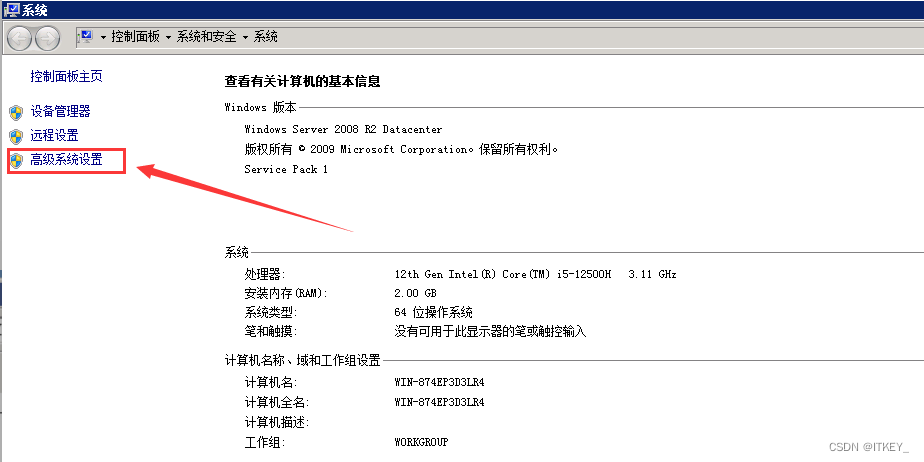Screen dimensions: 924x462
Task: Select text Windows Server 2008 R2 Datacenter
Action: coord(343,129)
